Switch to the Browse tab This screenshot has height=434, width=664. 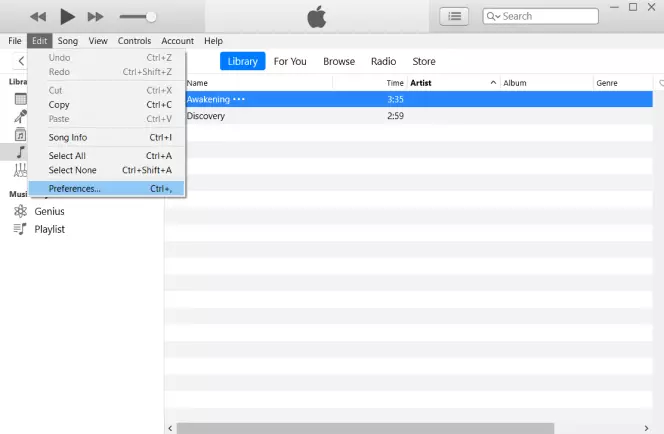[339, 61]
